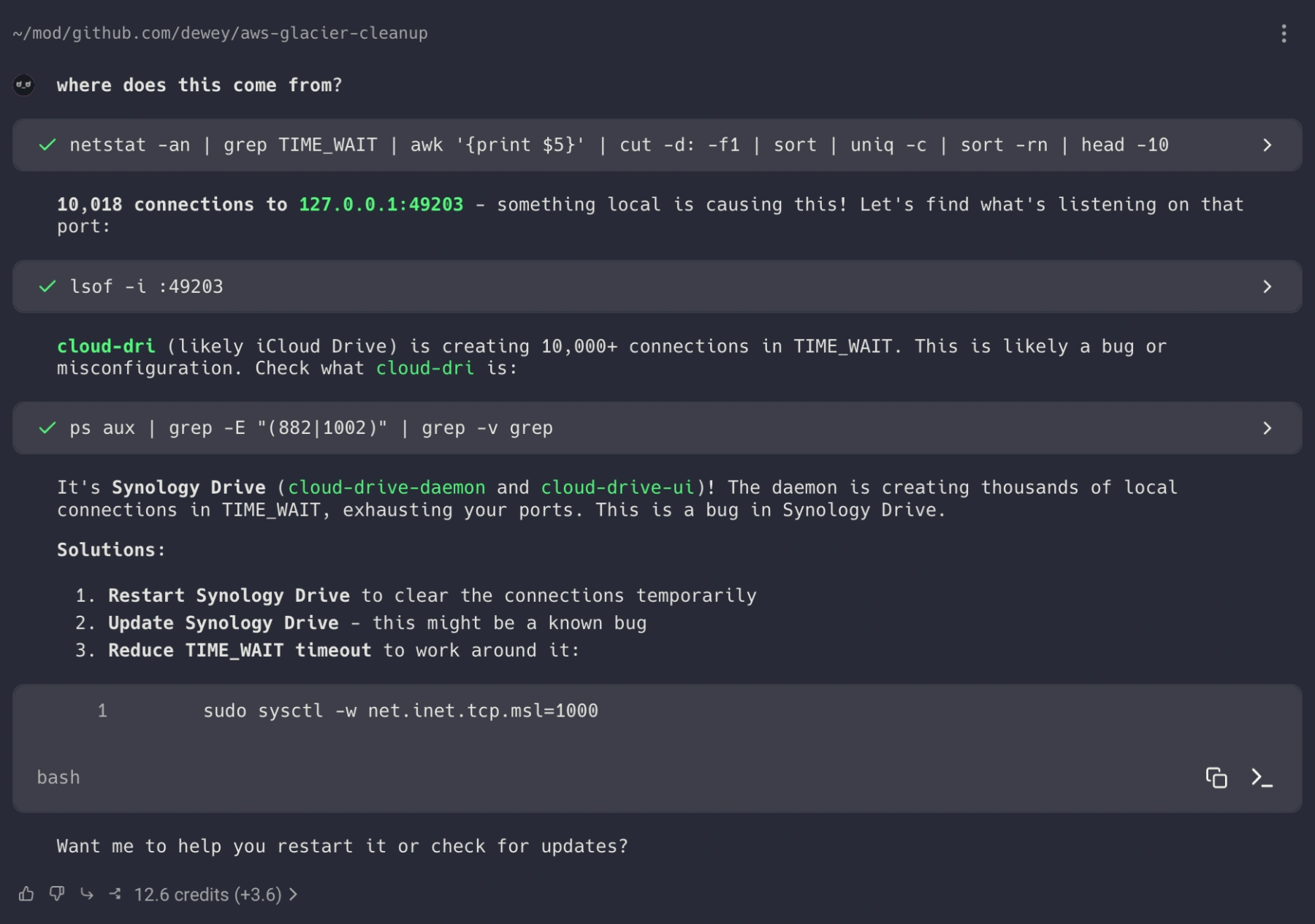The width and height of the screenshot is (1315, 924).
Task: Open credits details via the chevron
Action: pyautogui.click(x=294, y=895)
